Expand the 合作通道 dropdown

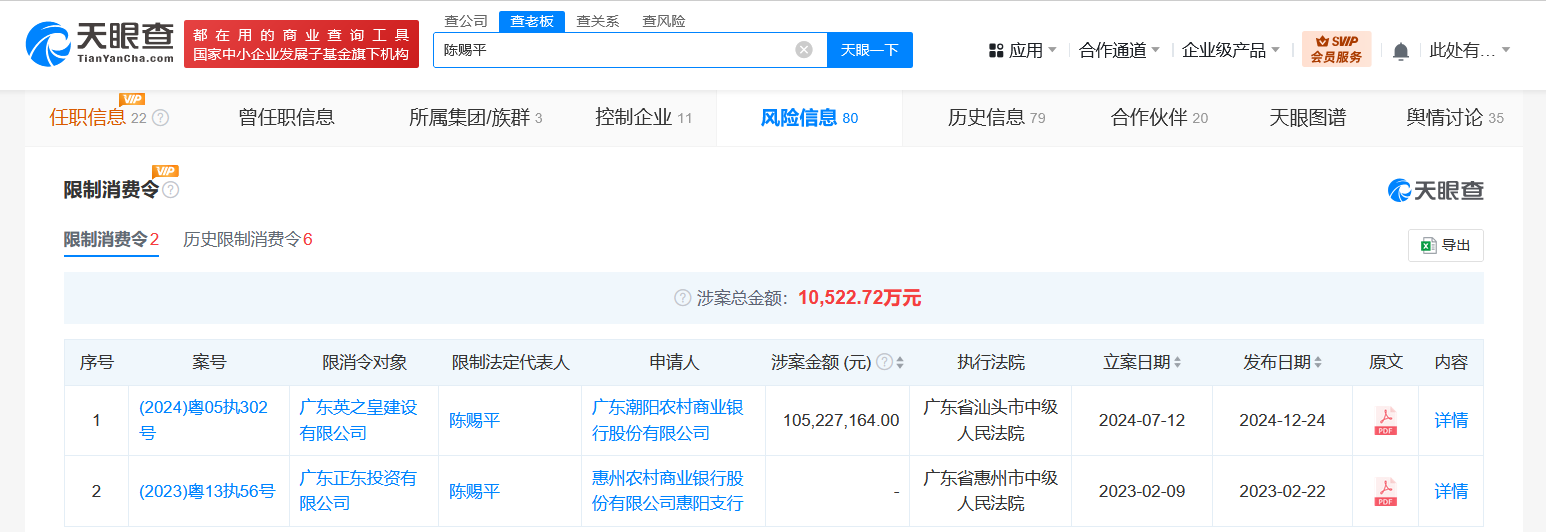[x=1119, y=50]
